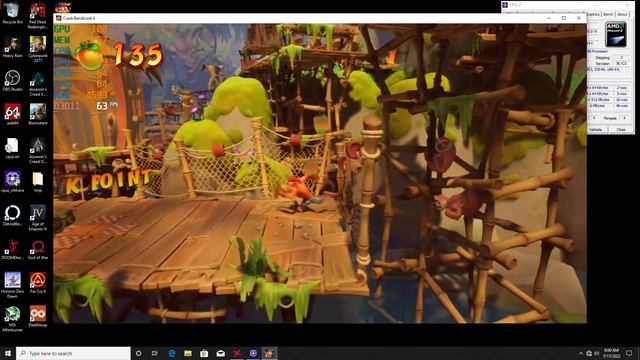Launch the Biomutant desktop shortcut
The width and height of the screenshot is (640, 360).
[x=38, y=114]
